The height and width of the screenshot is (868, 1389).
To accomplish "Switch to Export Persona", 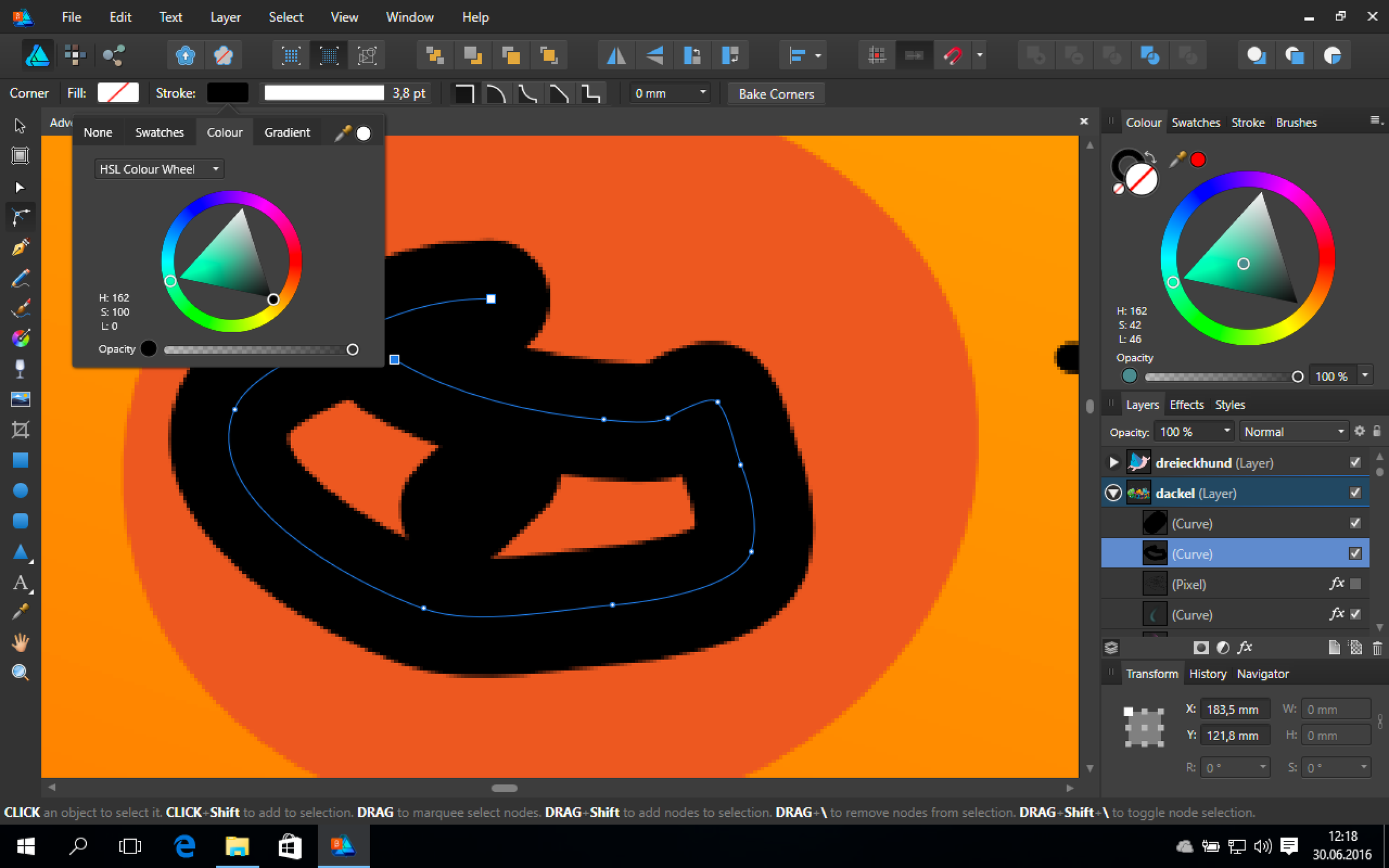I will (x=113, y=55).
